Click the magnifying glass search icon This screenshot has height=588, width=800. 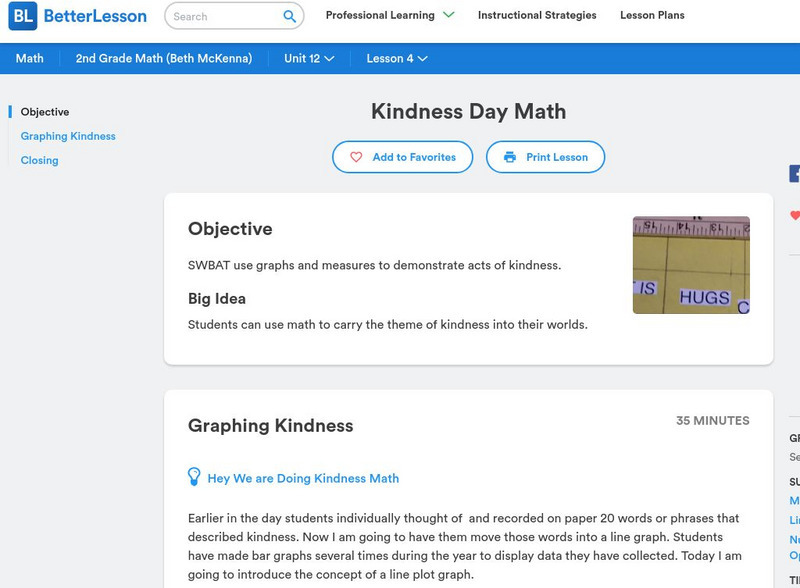pos(289,16)
